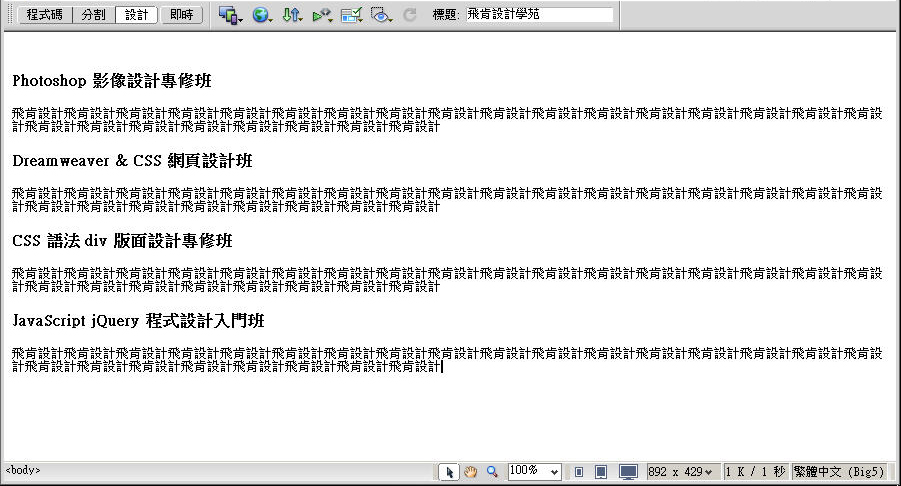Click the 繁體中文 (Big5) encoding indicator
This screenshot has height=486, width=901.
839,472
